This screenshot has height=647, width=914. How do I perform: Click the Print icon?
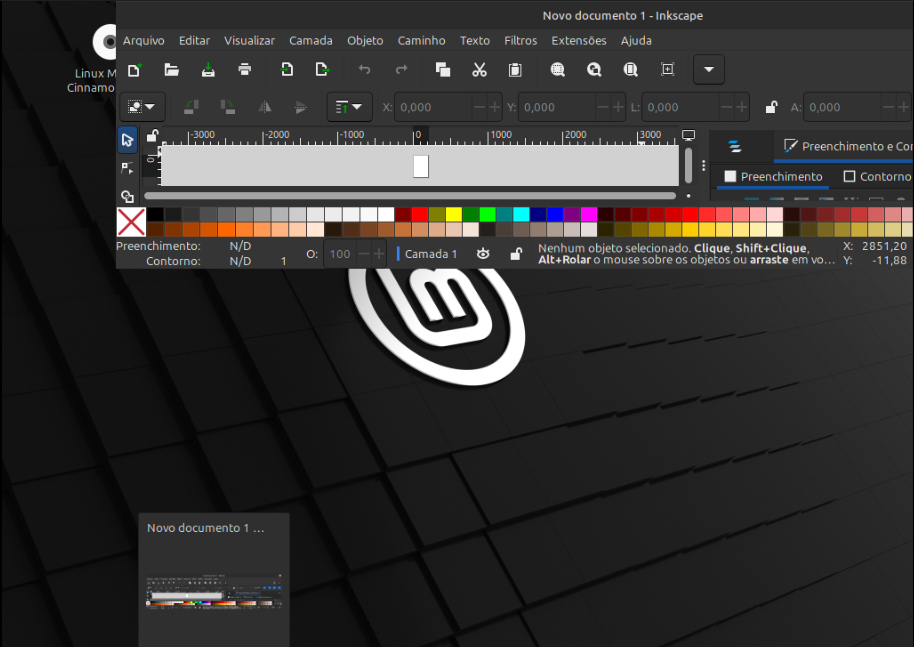[x=245, y=70]
